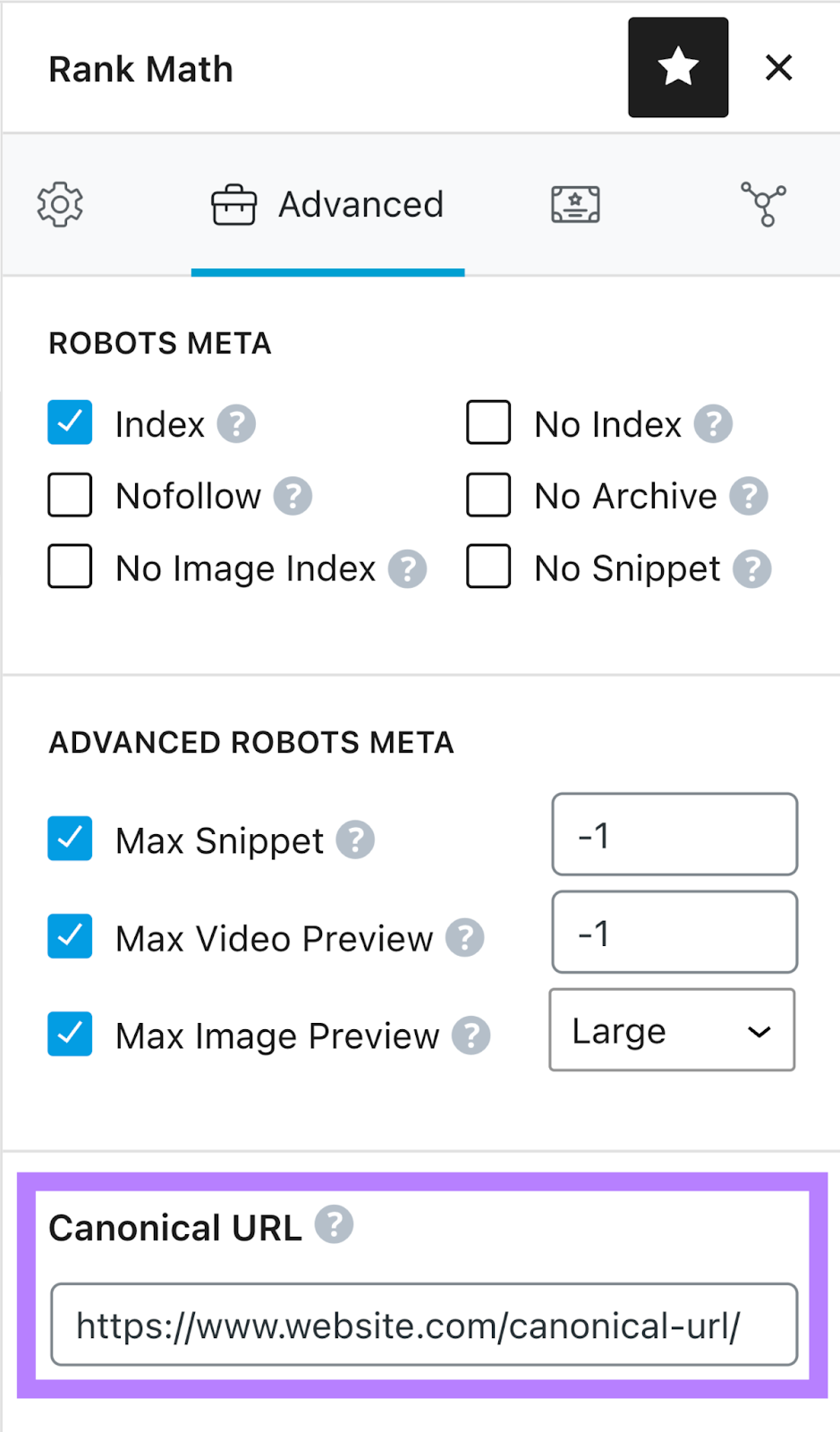Click inside the Canonical URL input field
840x1432 pixels.
[424, 1325]
